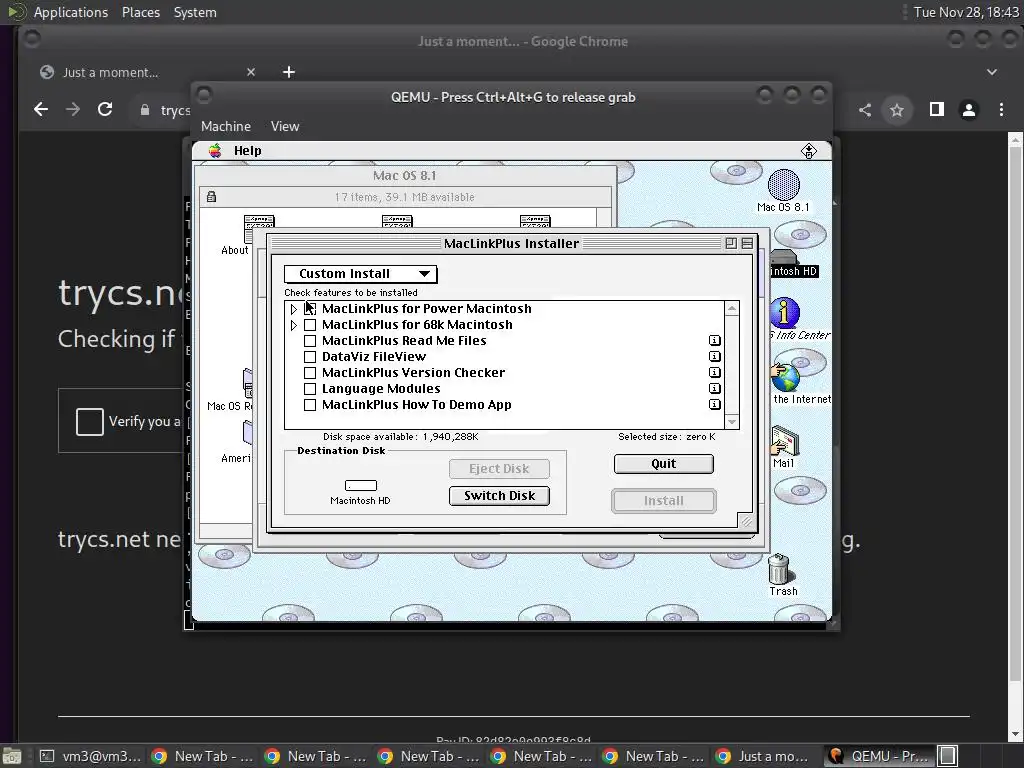Image resolution: width=1024 pixels, height=768 pixels.
Task: Close the Just a moment tab
Action: pos(251,72)
